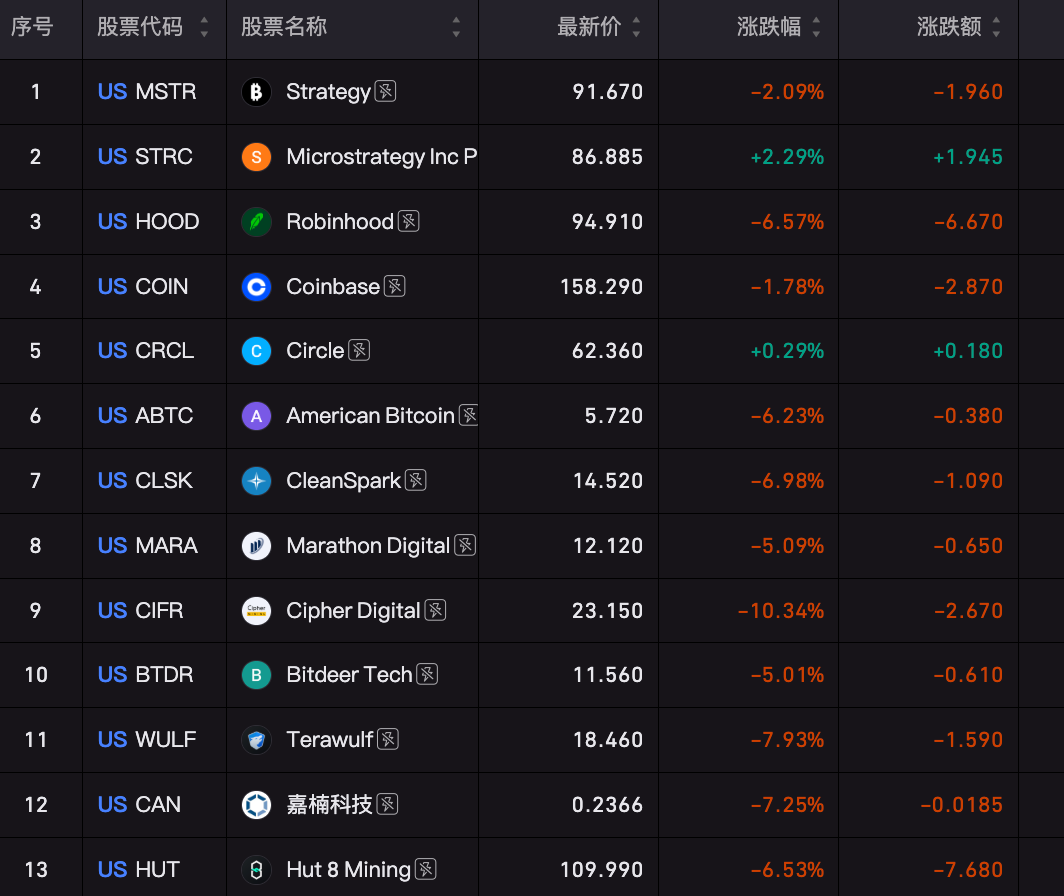
Task: Sort by 涨跌额 column arrows
Action: pyautogui.click(x=996, y=27)
